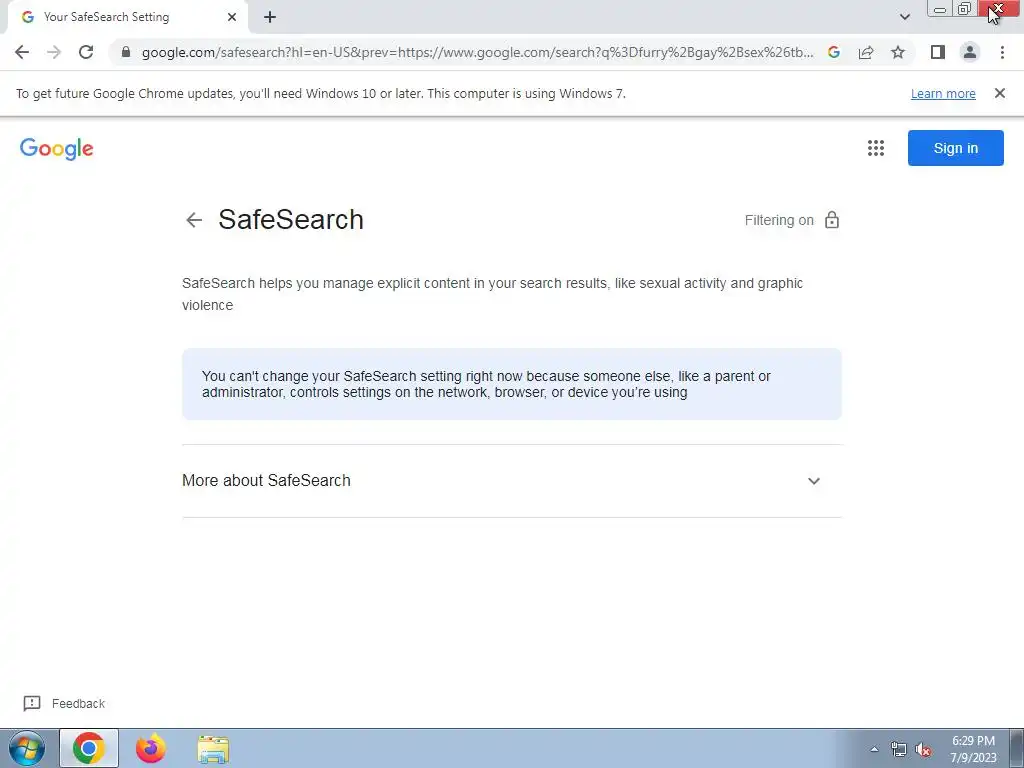
Task: Open the side panel icon
Action: click(x=938, y=52)
